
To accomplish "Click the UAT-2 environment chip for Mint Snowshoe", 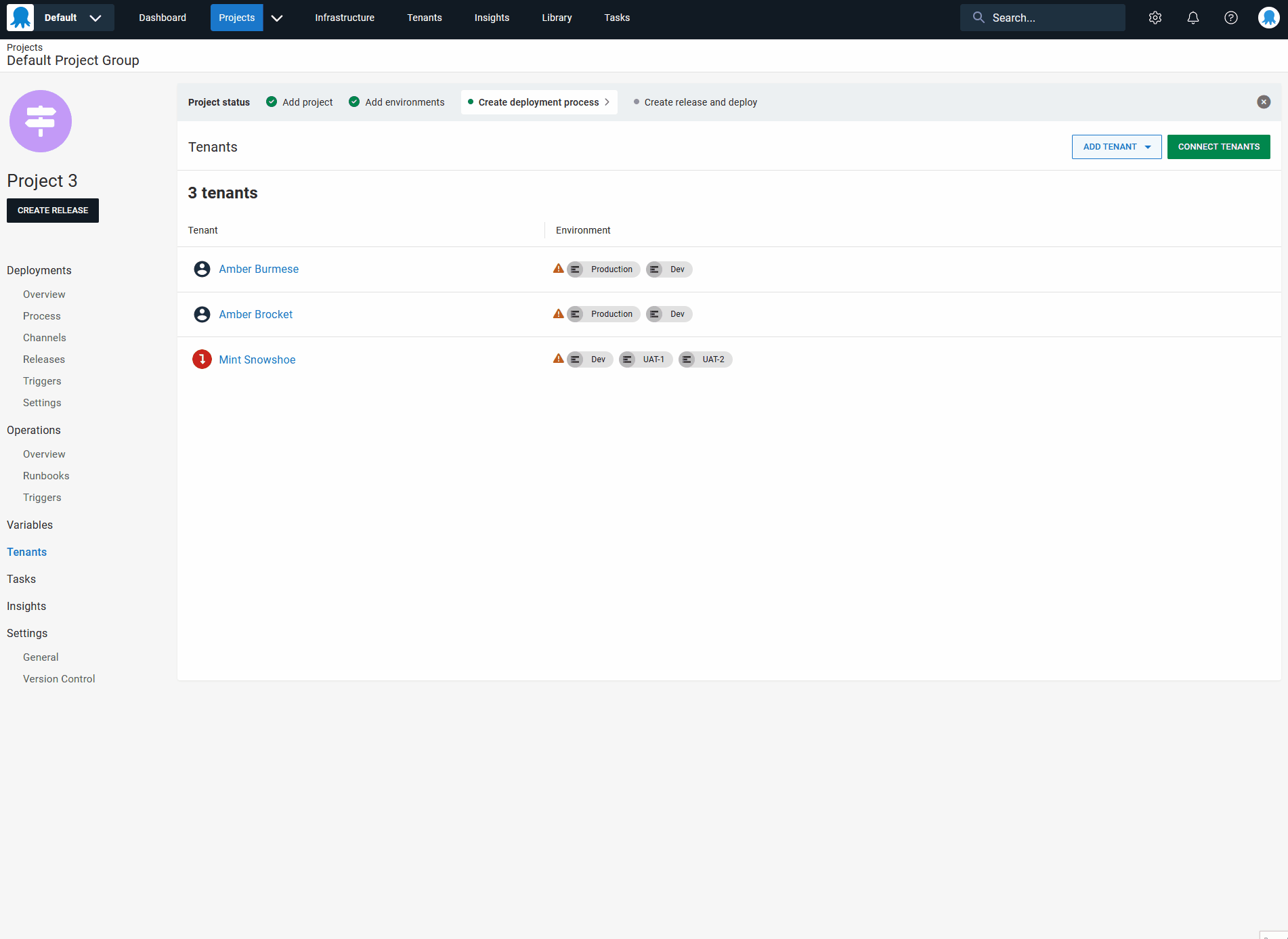I will (705, 359).
